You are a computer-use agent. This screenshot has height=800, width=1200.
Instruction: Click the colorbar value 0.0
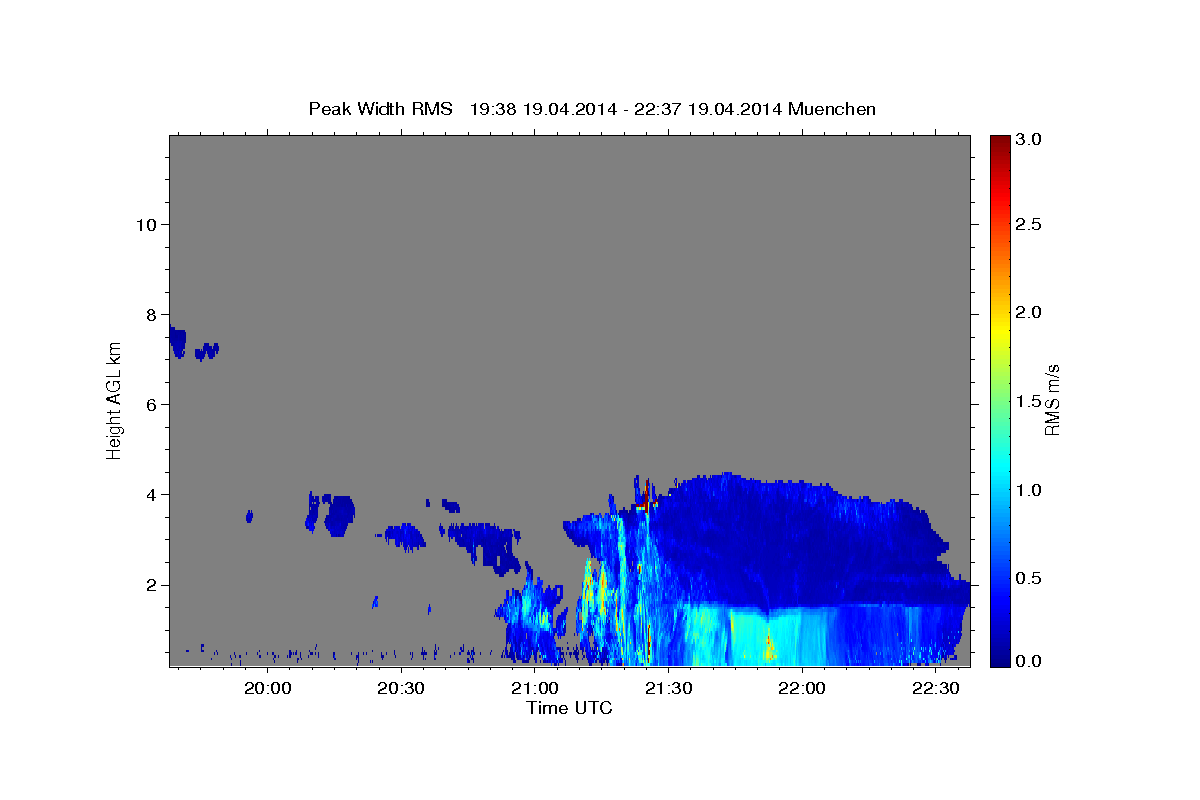pyautogui.click(x=1029, y=661)
